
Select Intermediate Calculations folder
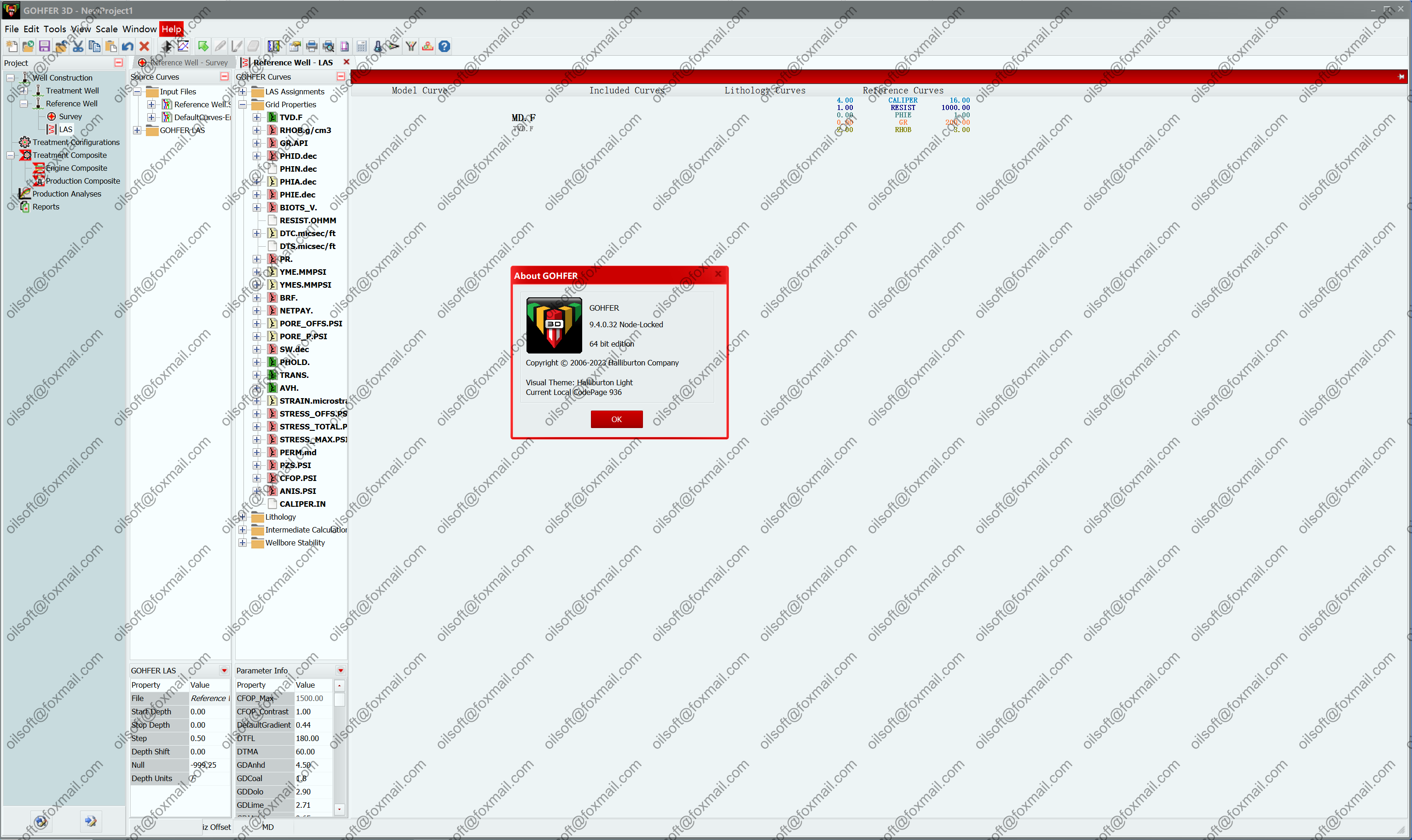coord(306,530)
